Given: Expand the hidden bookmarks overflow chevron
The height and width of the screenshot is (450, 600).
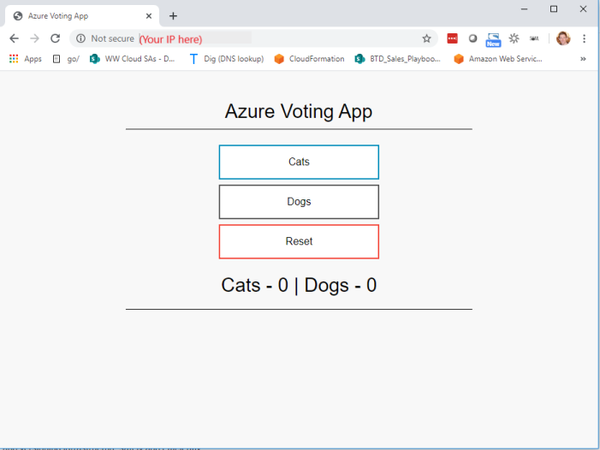Looking at the screenshot, I should point(583,59).
